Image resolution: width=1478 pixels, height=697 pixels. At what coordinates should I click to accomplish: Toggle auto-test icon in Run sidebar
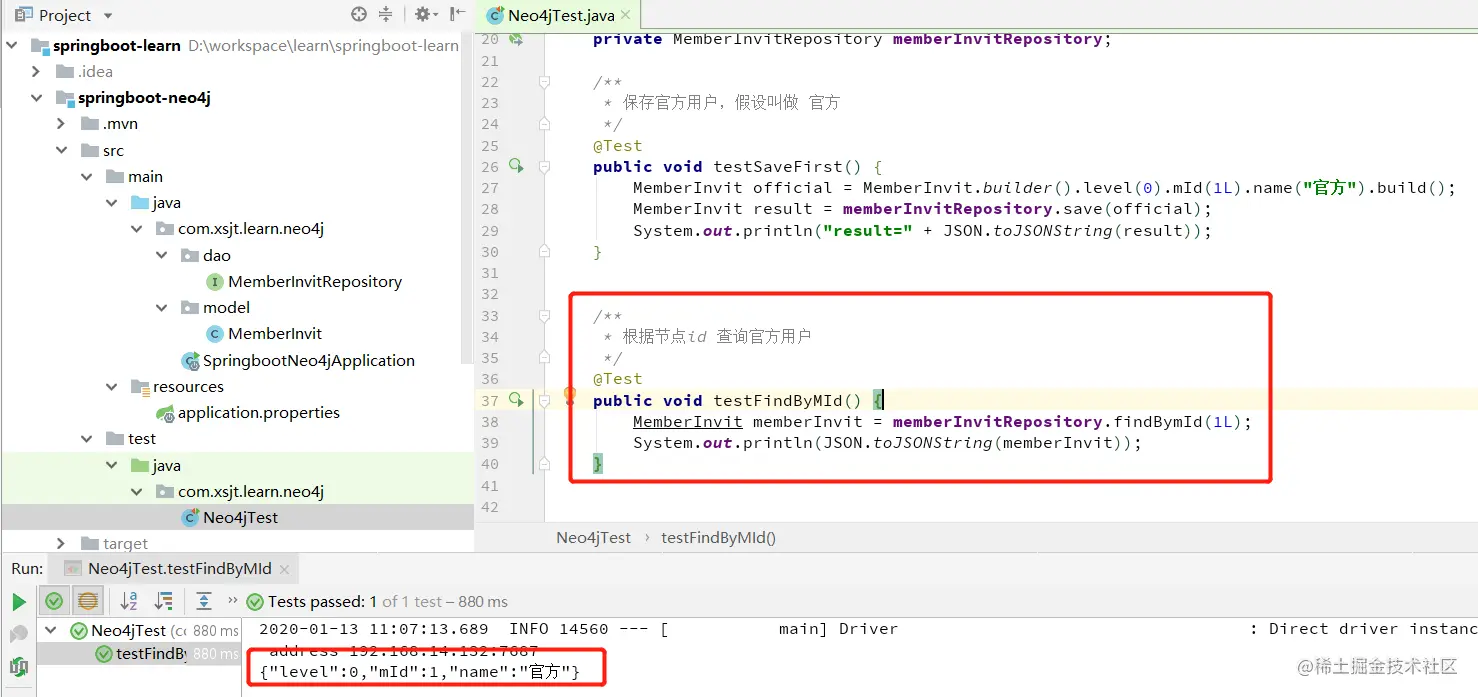click(18, 667)
